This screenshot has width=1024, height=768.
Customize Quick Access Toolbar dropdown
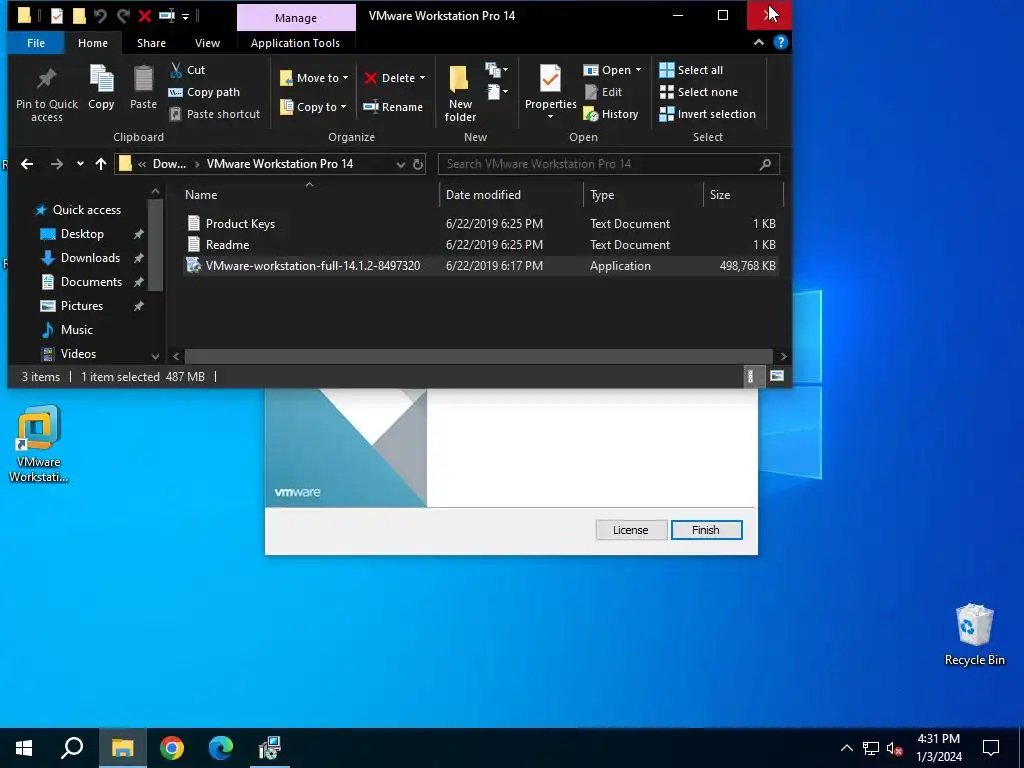pos(185,16)
